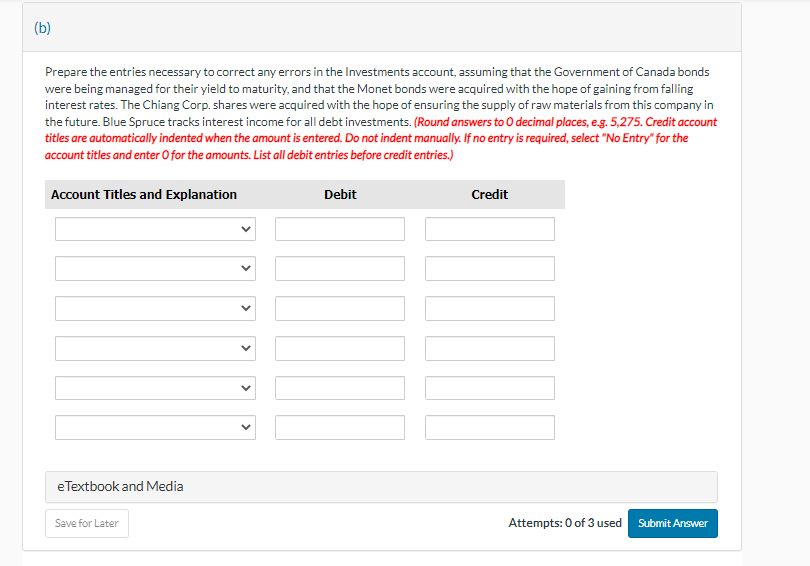The image size is (810, 566).
Task: Click the third row Debit field
Action: [340, 308]
